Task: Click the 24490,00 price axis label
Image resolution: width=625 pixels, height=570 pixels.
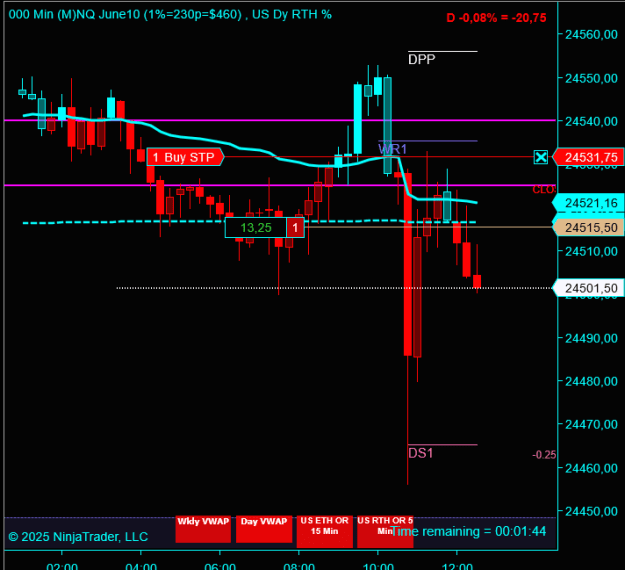Action: click(x=592, y=338)
